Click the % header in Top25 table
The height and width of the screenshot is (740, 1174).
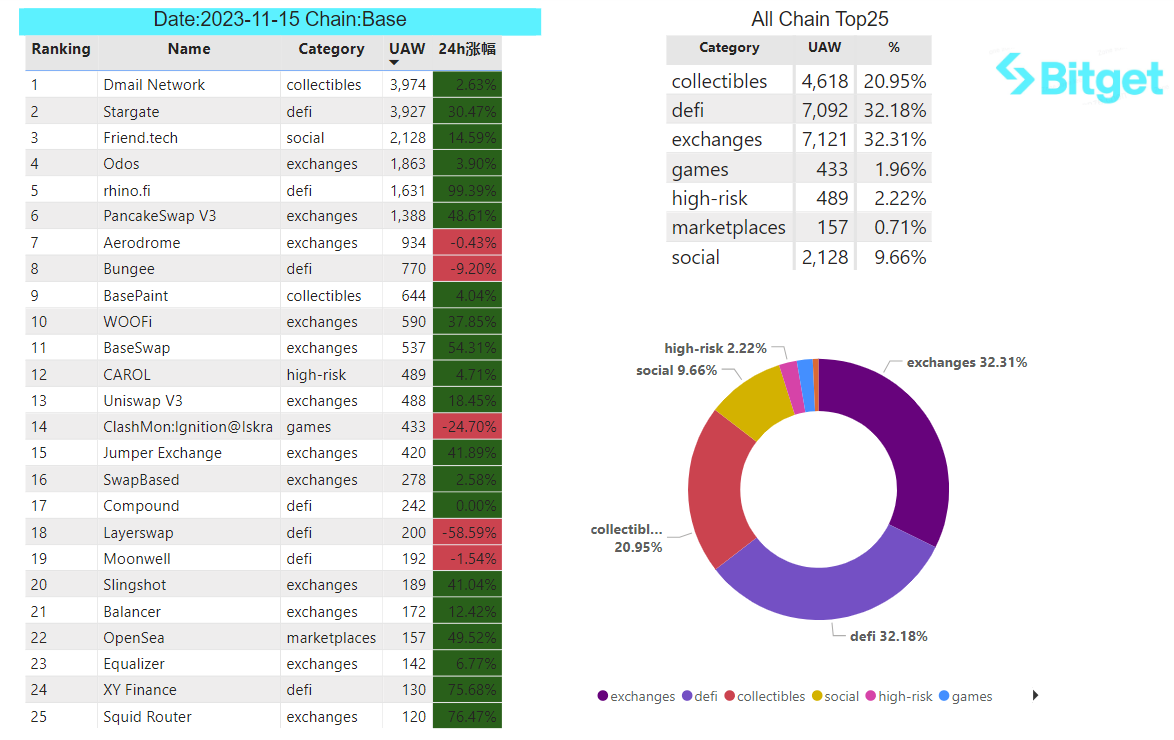point(894,47)
